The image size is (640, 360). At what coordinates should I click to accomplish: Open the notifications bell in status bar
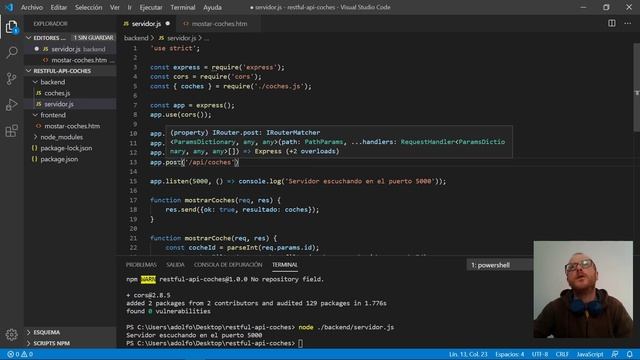click(x=629, y=354)
